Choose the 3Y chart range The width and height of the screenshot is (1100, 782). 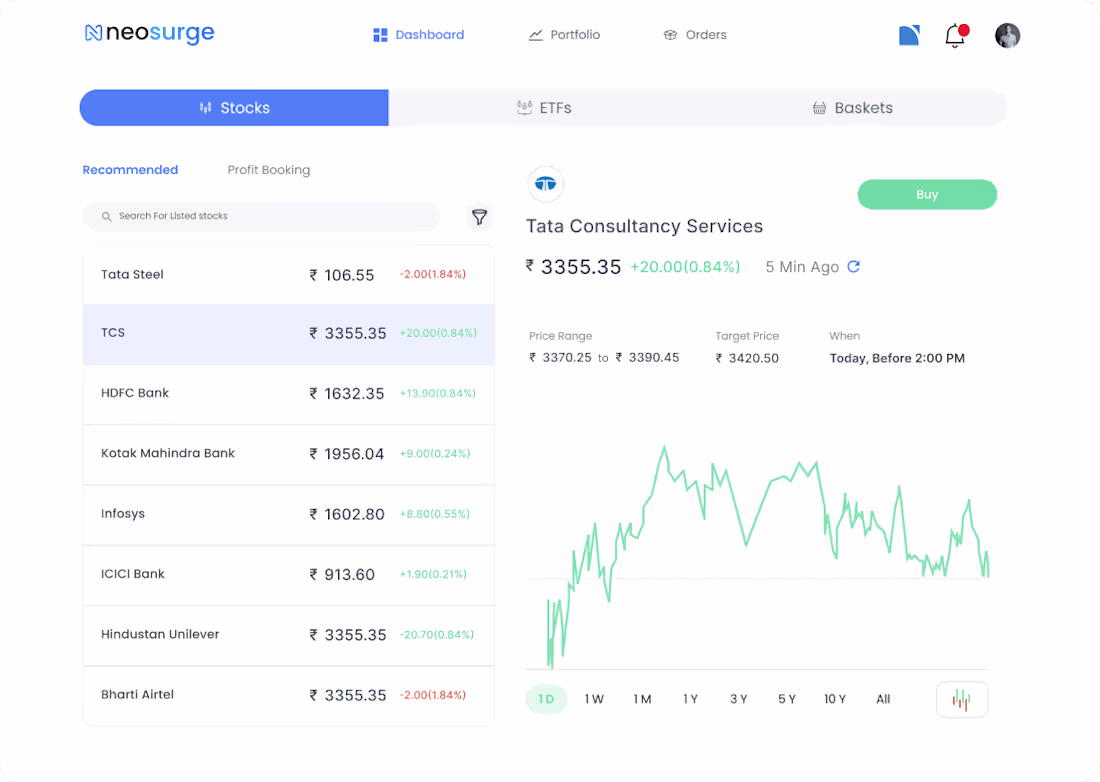point(739,699)
